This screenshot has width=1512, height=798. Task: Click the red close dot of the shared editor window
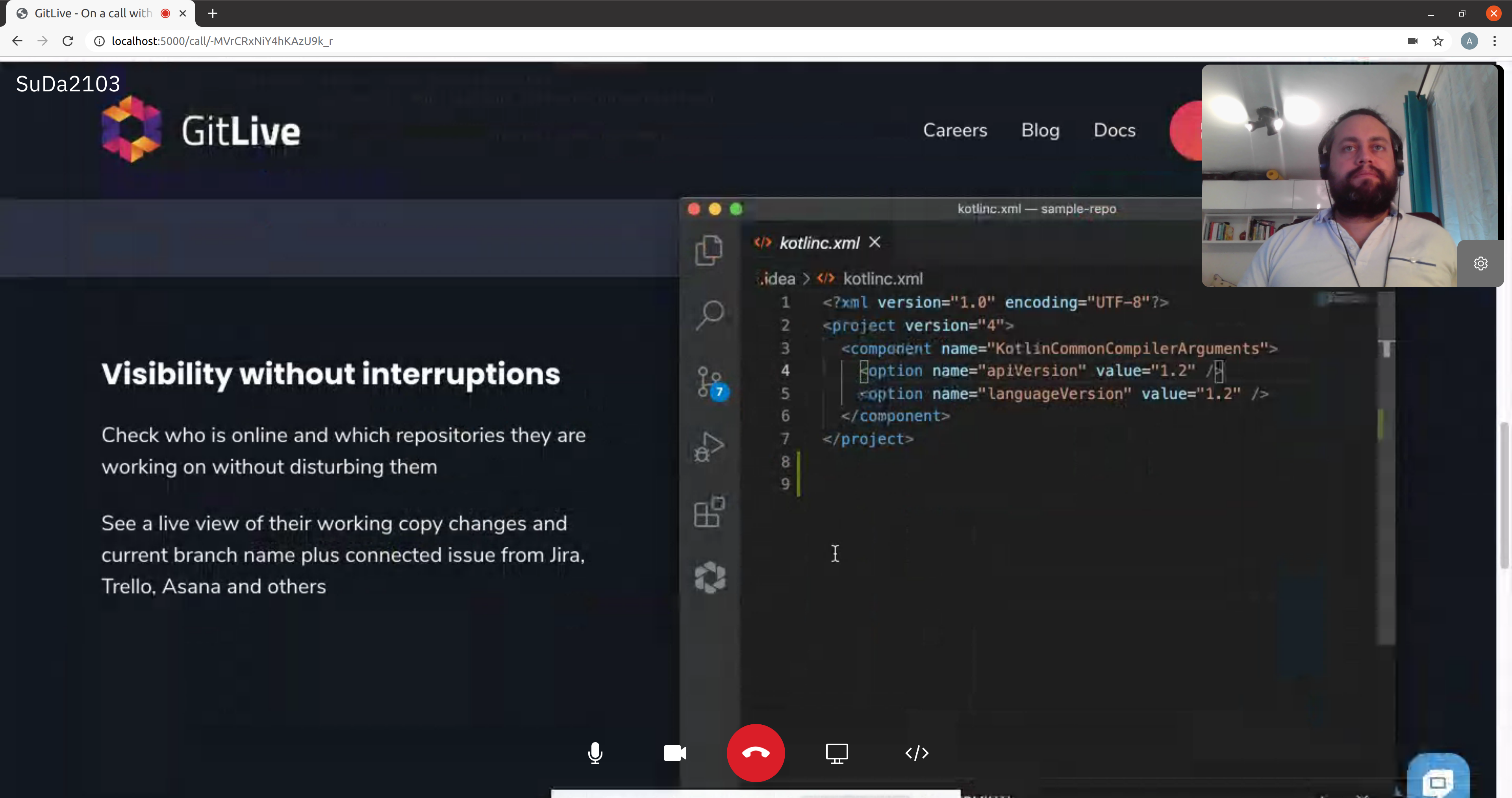[693, 209]
